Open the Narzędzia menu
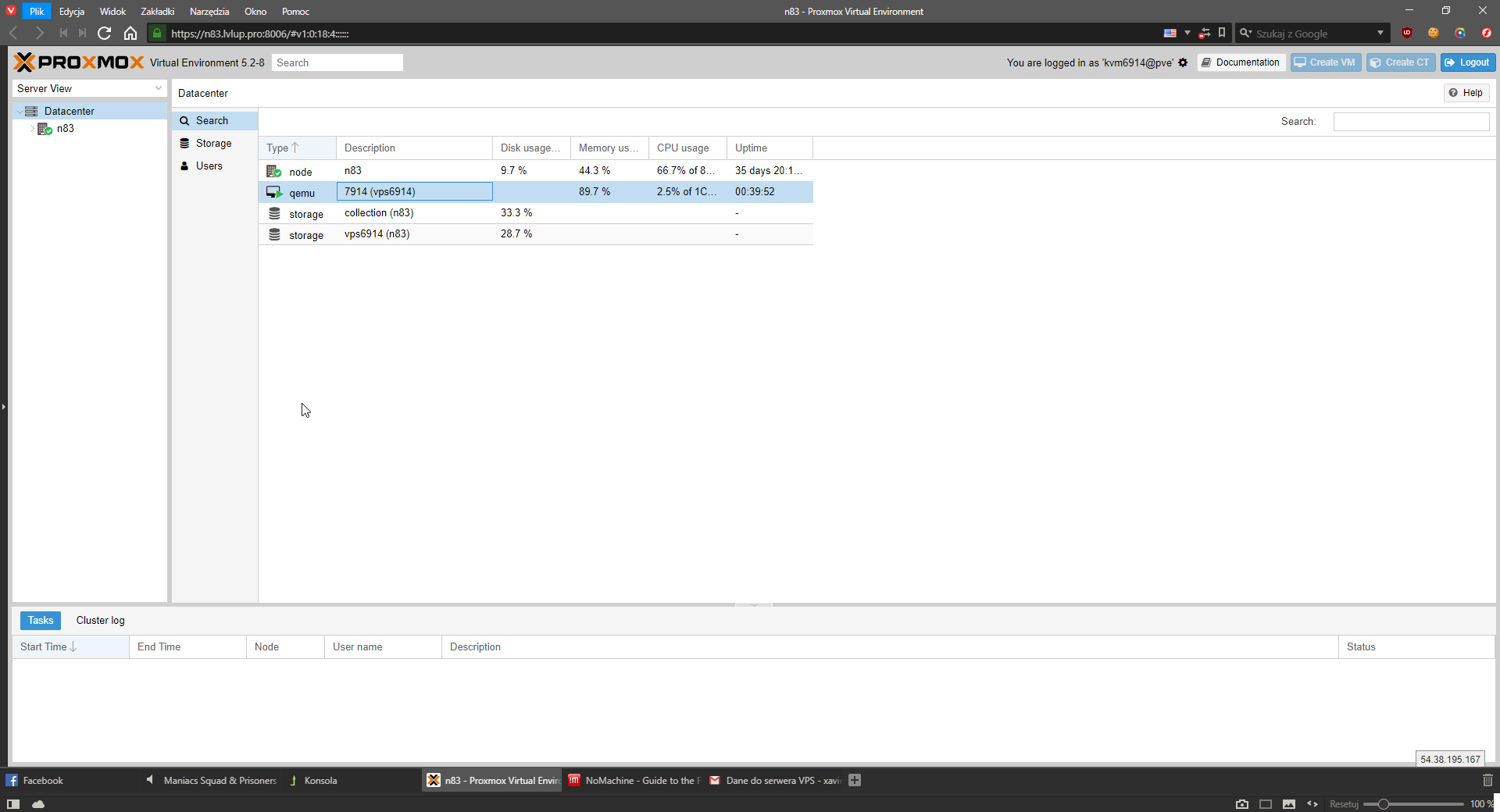 pos(209,12)
